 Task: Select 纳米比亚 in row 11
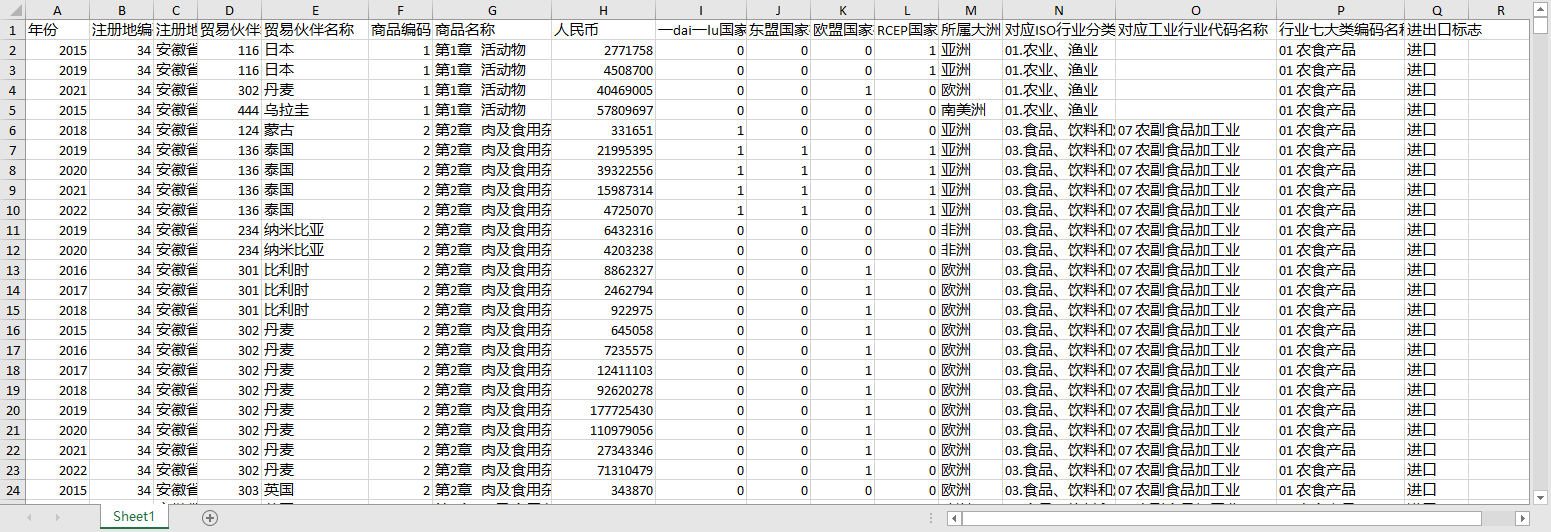315,230
